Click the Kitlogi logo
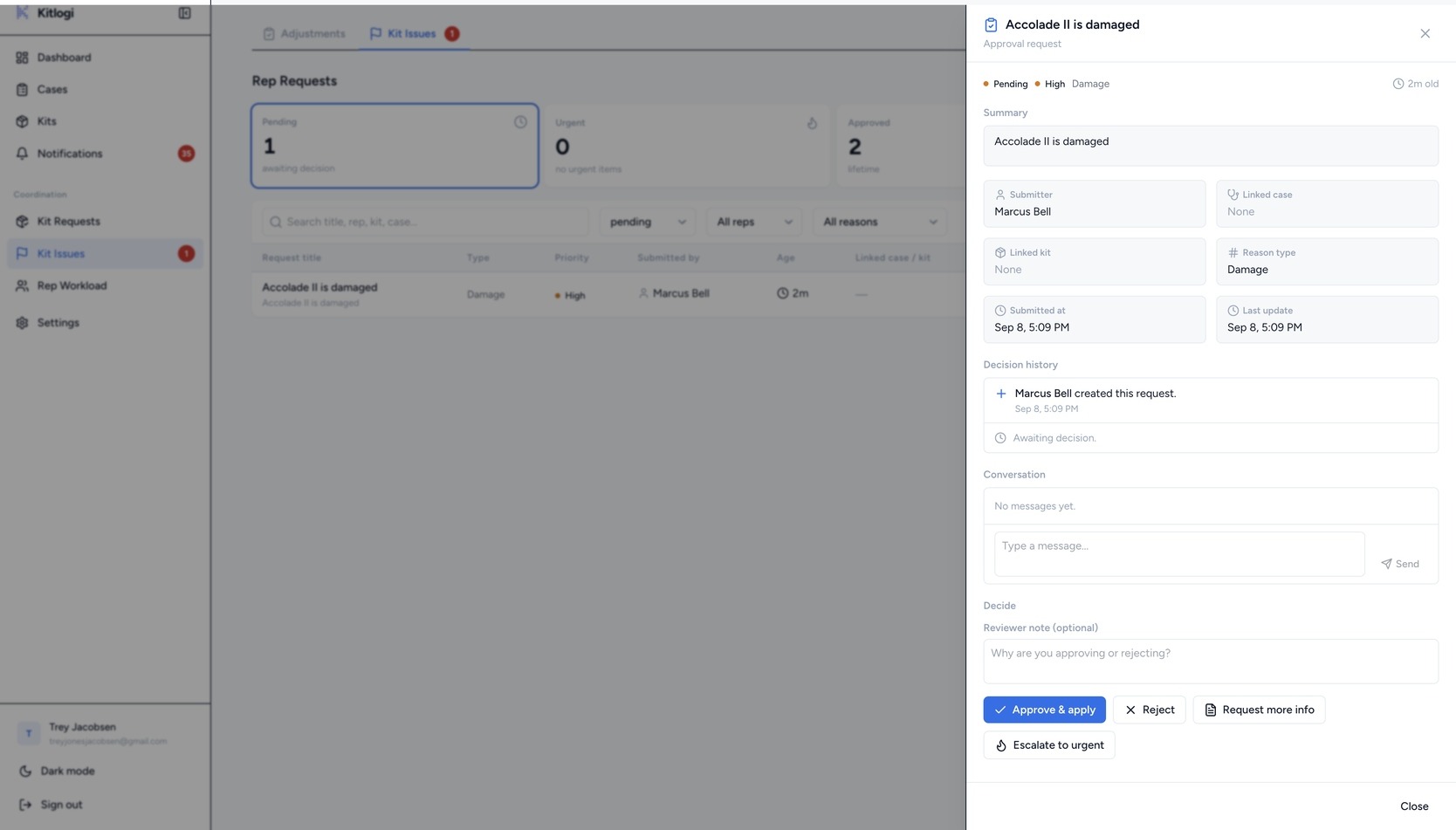 point(45,13)
